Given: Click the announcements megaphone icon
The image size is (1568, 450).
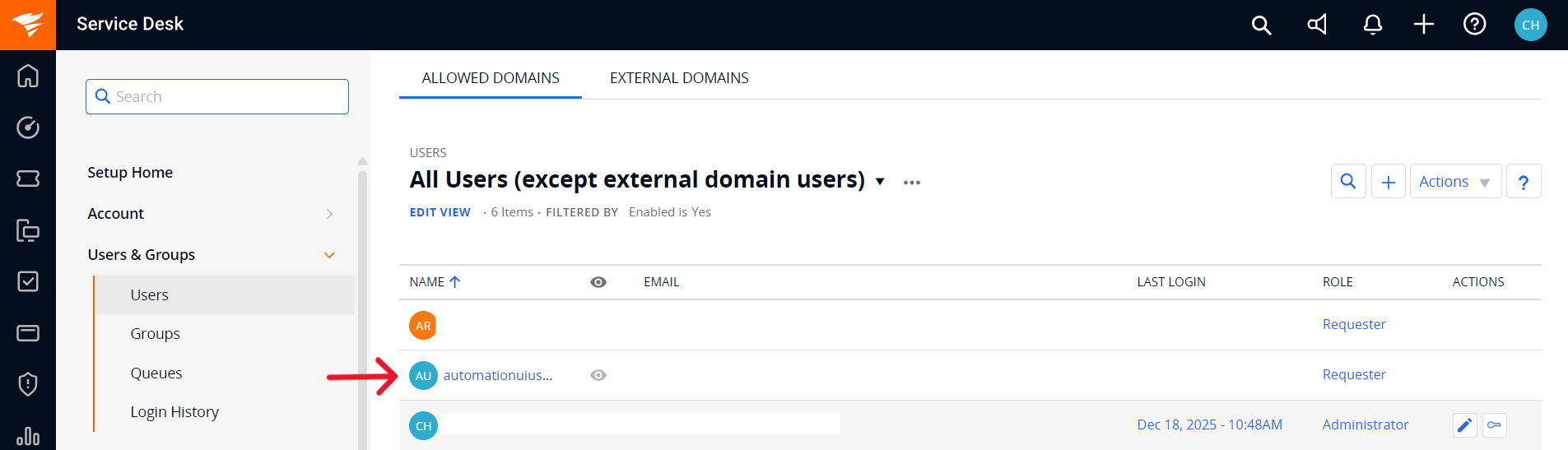Looking at the screenshot, I should 1317,25.
